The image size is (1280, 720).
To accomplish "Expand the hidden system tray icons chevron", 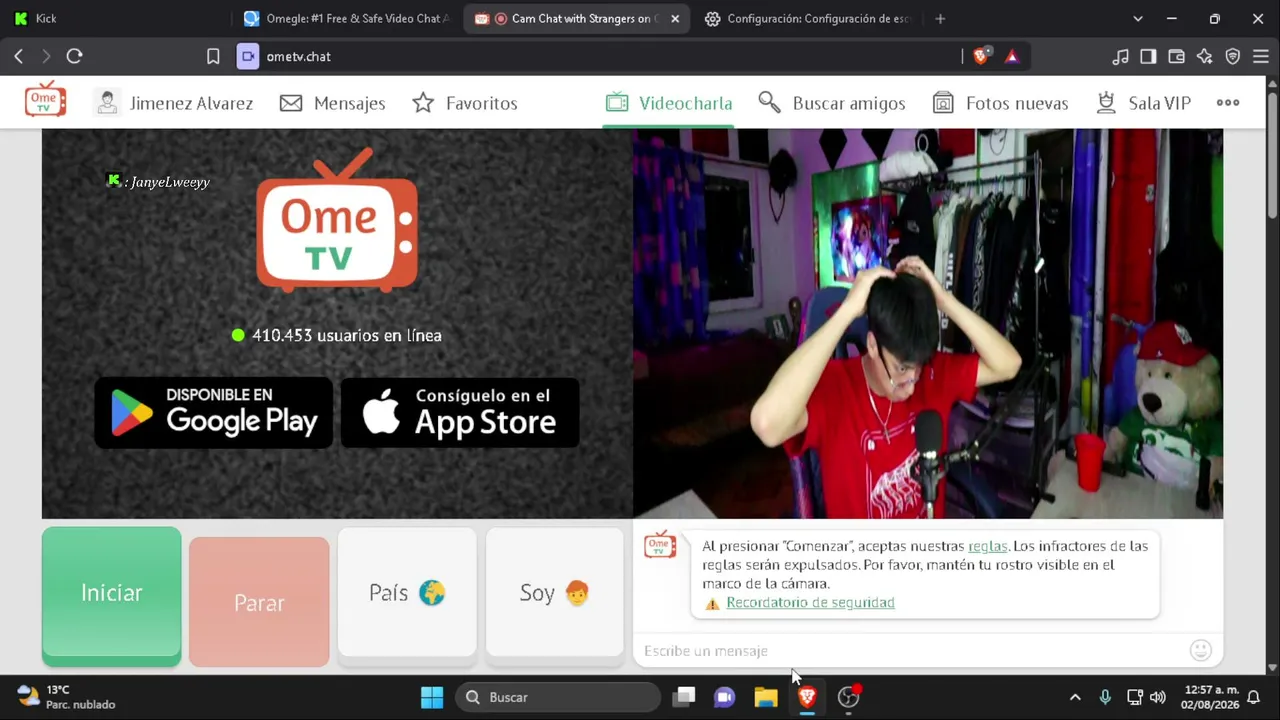I will pos(1075,697).
